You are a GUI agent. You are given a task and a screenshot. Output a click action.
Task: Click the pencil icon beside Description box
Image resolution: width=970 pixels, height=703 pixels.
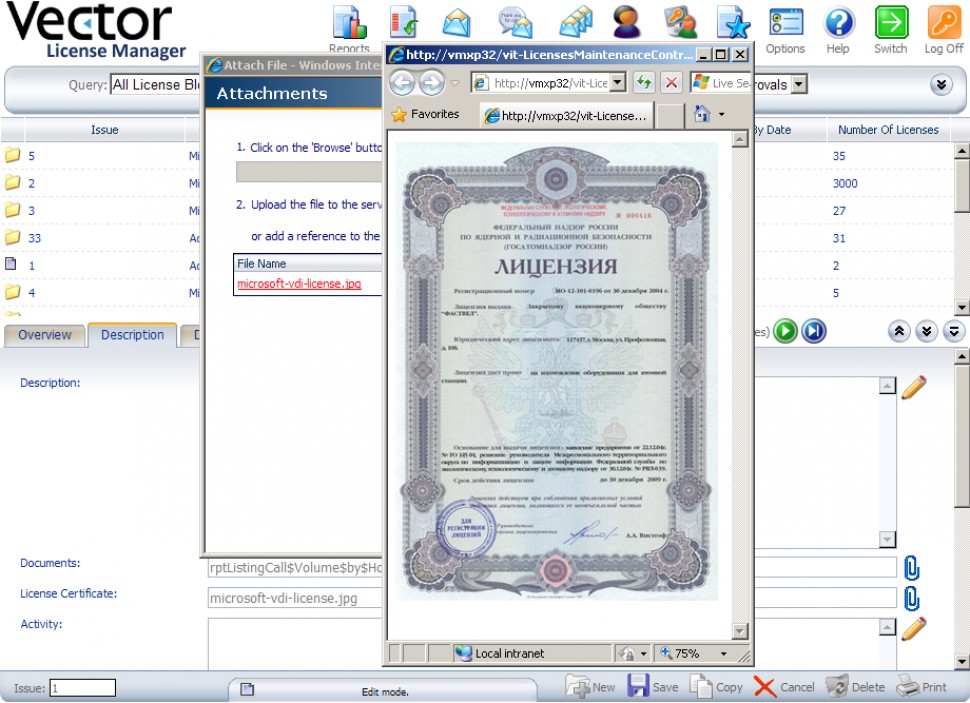[x=914, y=387]
